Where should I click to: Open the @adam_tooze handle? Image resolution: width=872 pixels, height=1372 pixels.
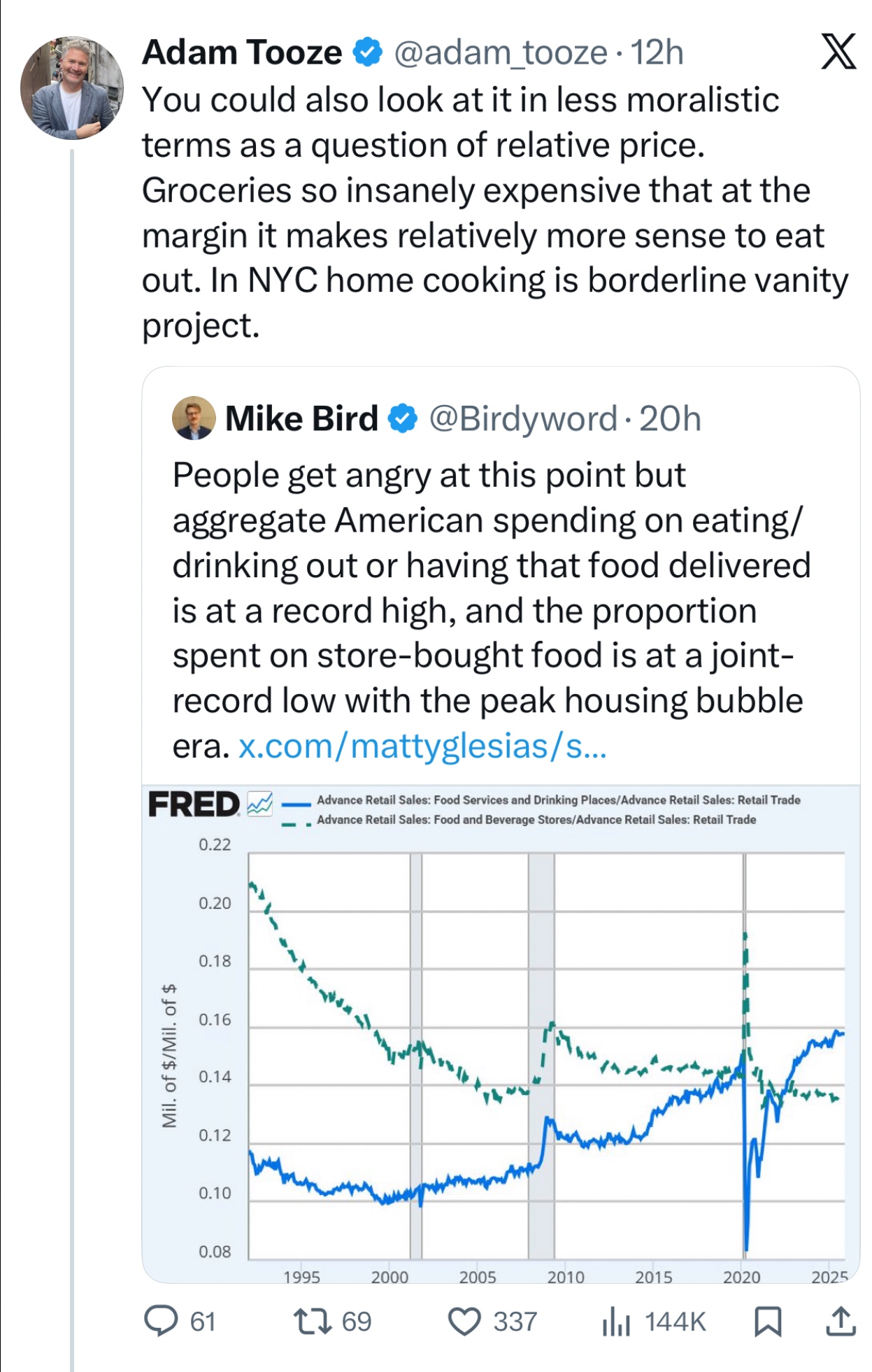pos(501,52)
